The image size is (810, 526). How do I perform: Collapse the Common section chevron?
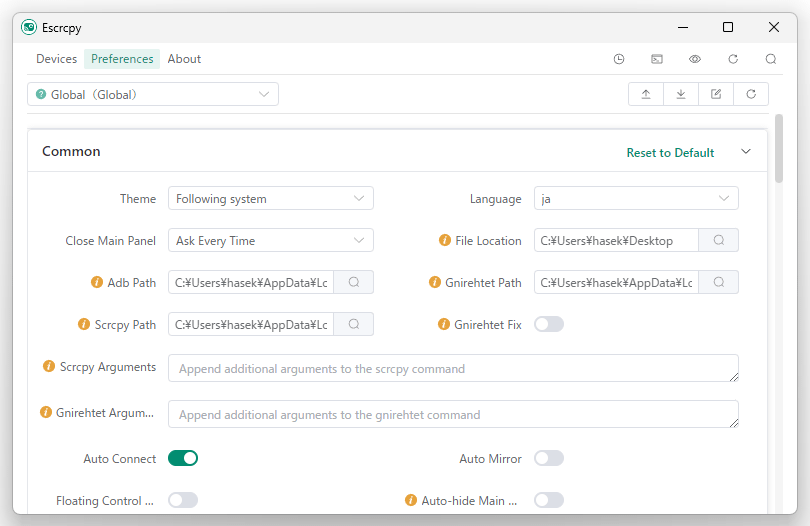pyautogui.click(x=745, y=151)
